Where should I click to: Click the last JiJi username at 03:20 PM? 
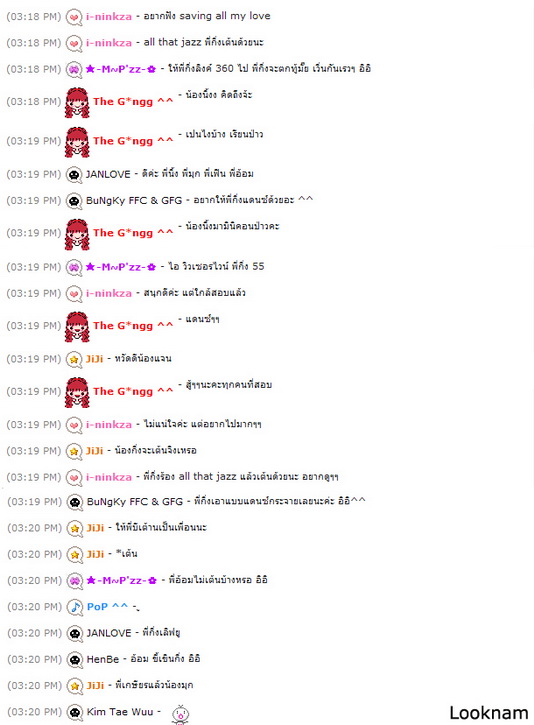tap(95, 685)
